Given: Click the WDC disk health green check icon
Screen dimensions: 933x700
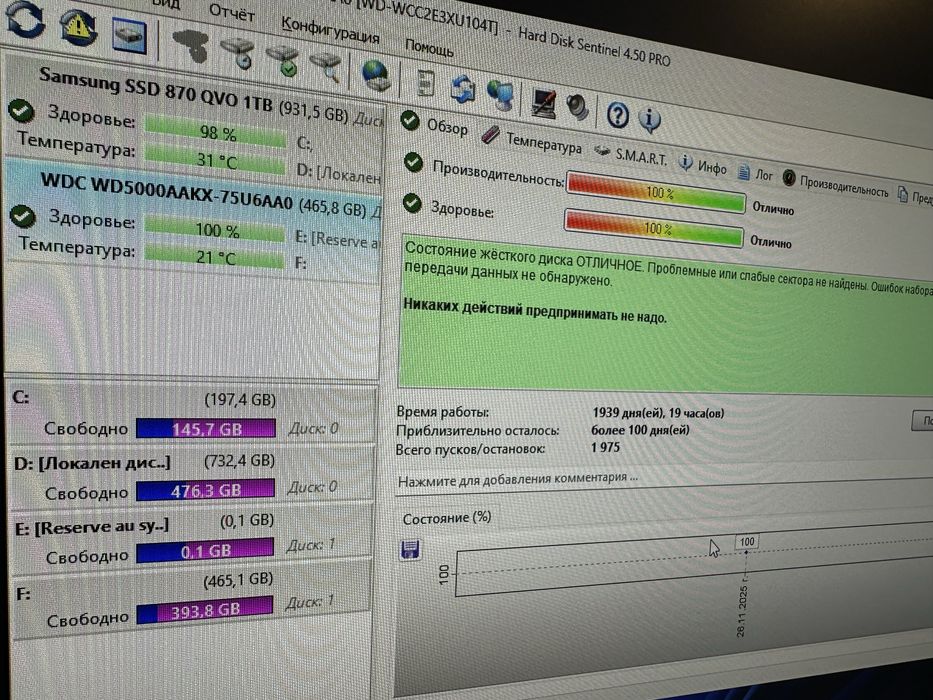Looking at the screenshot, I should (x=23, y=215).
